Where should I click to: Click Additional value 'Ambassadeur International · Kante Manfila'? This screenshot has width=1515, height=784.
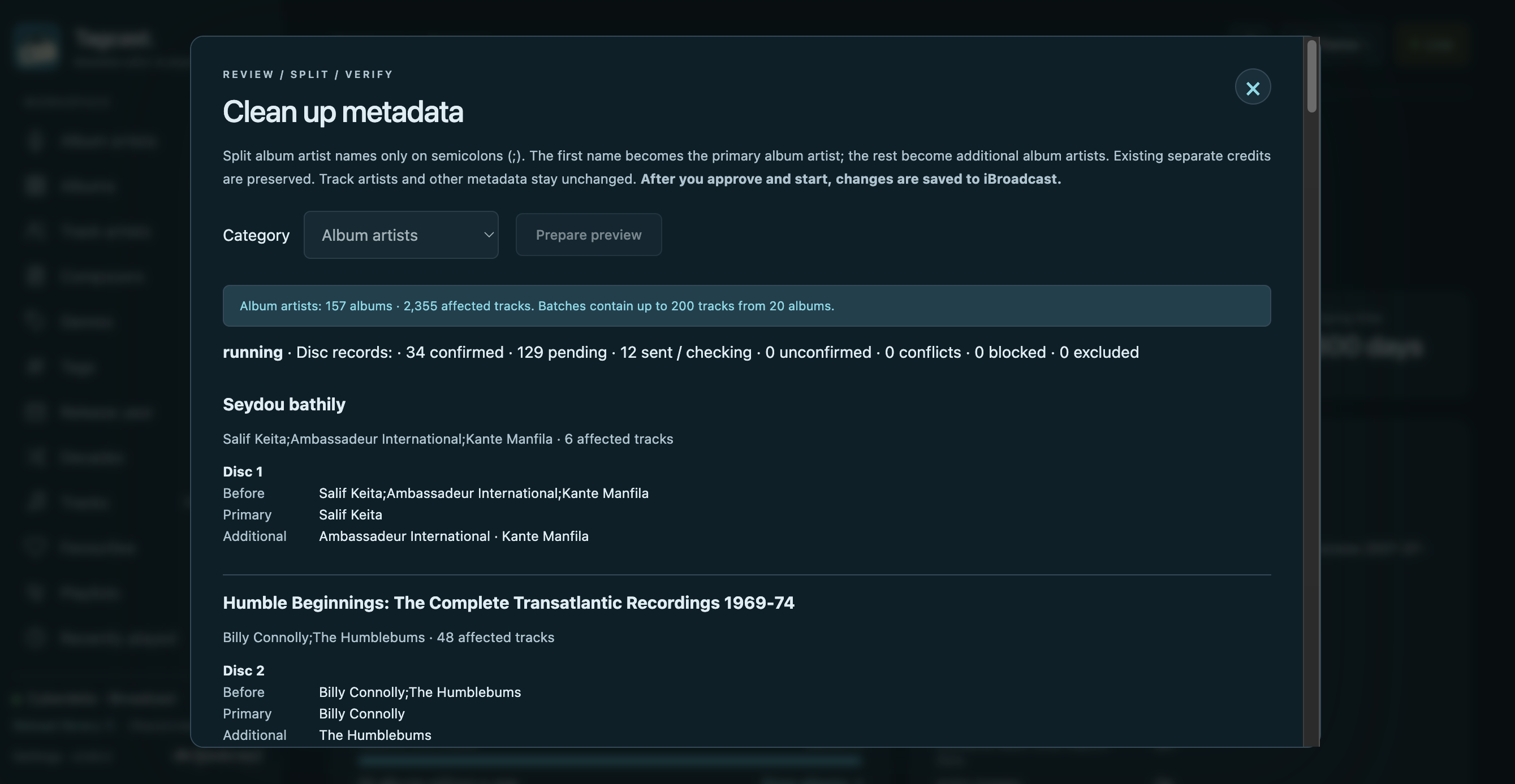pos(454,536)
